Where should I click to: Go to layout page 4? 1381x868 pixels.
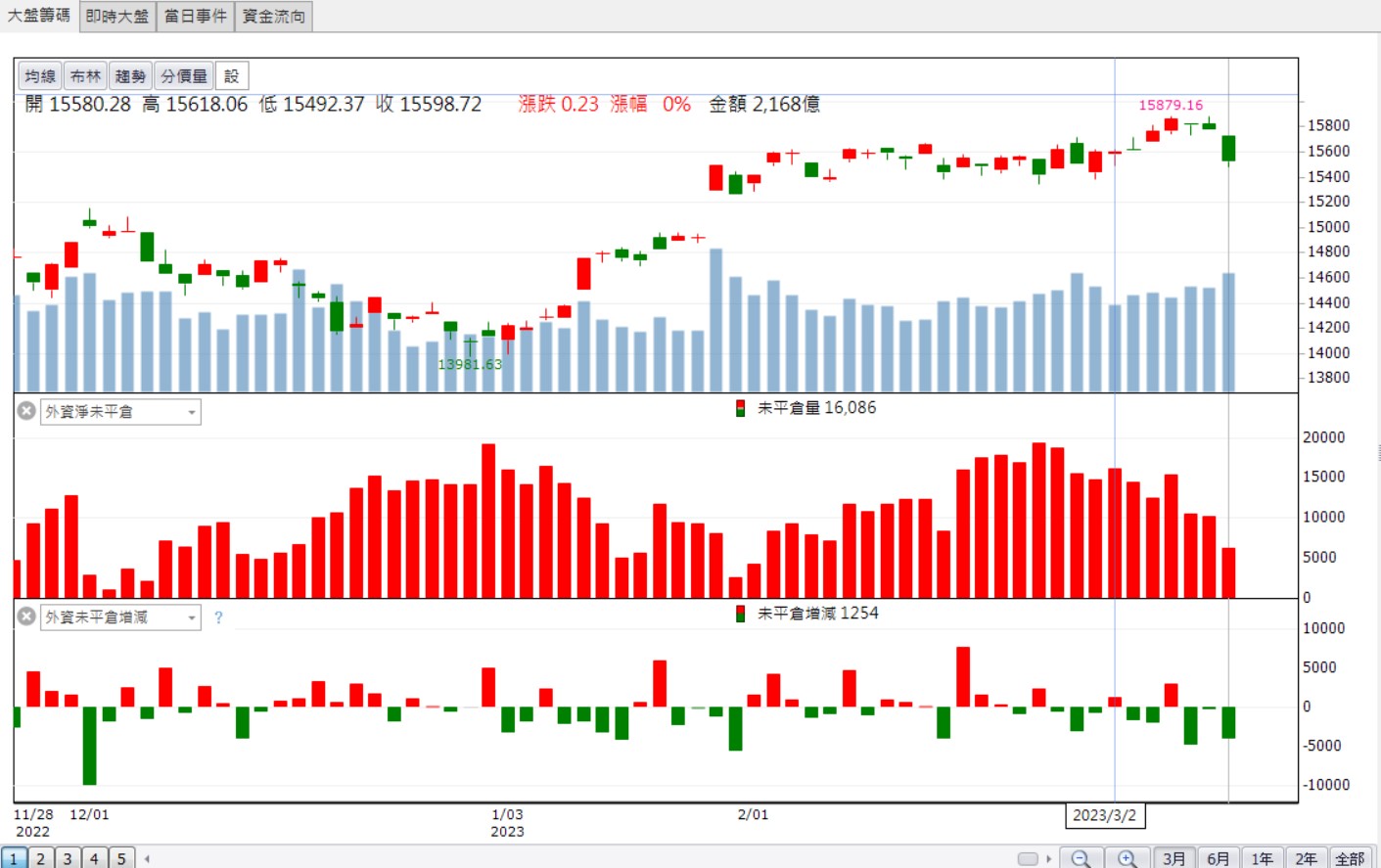point(95,858)
